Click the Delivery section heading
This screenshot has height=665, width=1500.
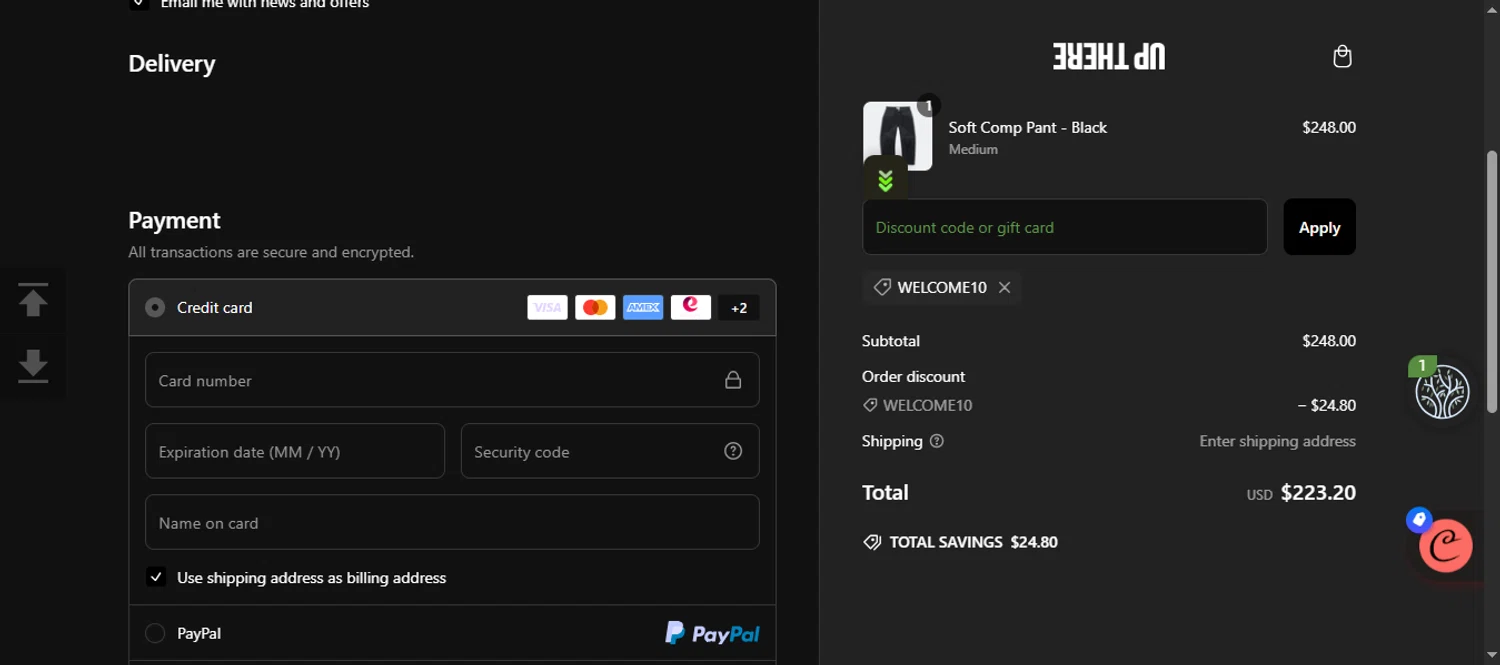172,63
